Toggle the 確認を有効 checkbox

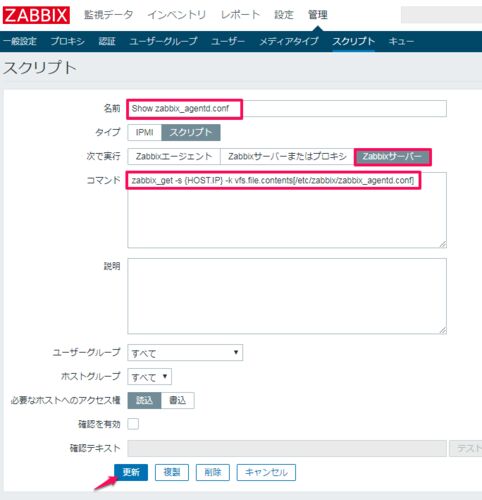pyautogui.click(x=133, y=424)
